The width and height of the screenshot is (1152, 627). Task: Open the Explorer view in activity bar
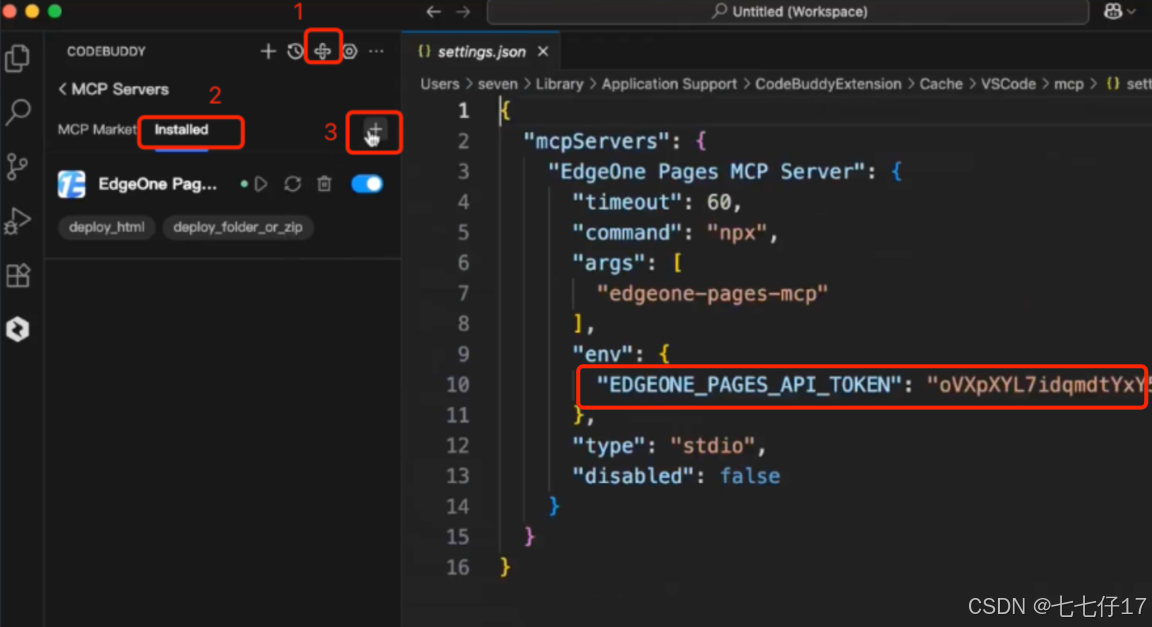tap(18, 57)
